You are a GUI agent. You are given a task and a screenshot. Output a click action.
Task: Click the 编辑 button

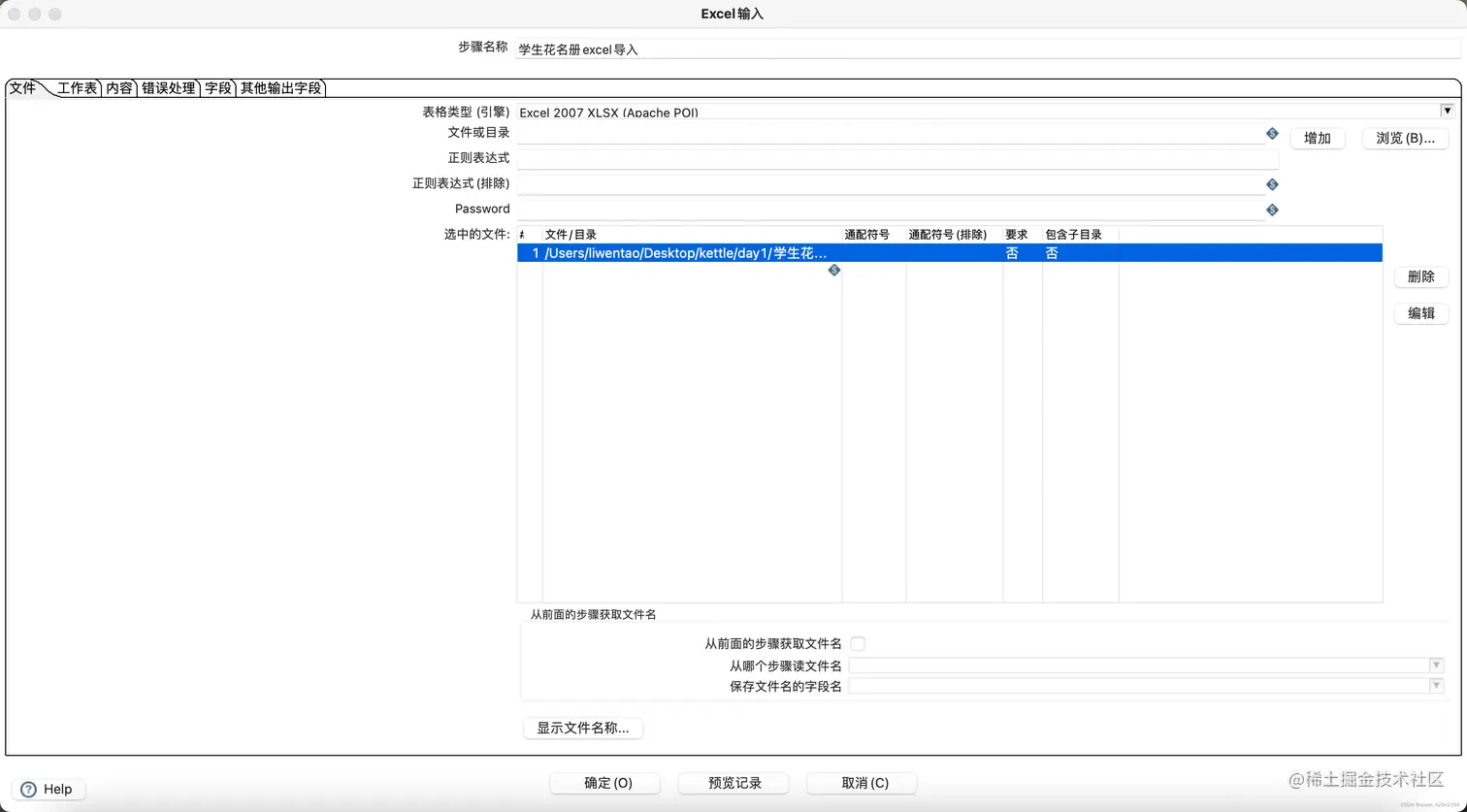coord(1421,313)
